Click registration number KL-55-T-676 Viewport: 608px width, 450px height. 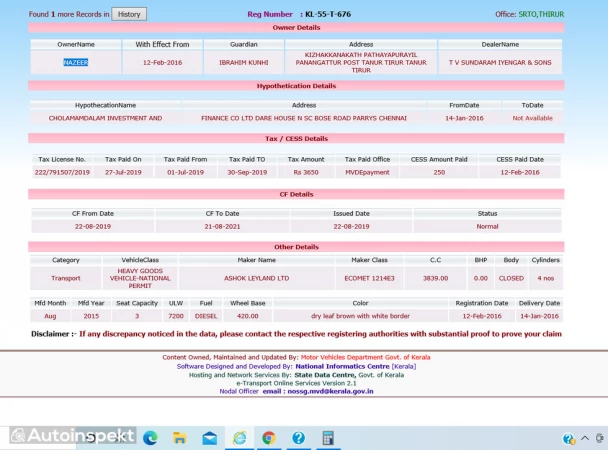click(x=328, y=14)
